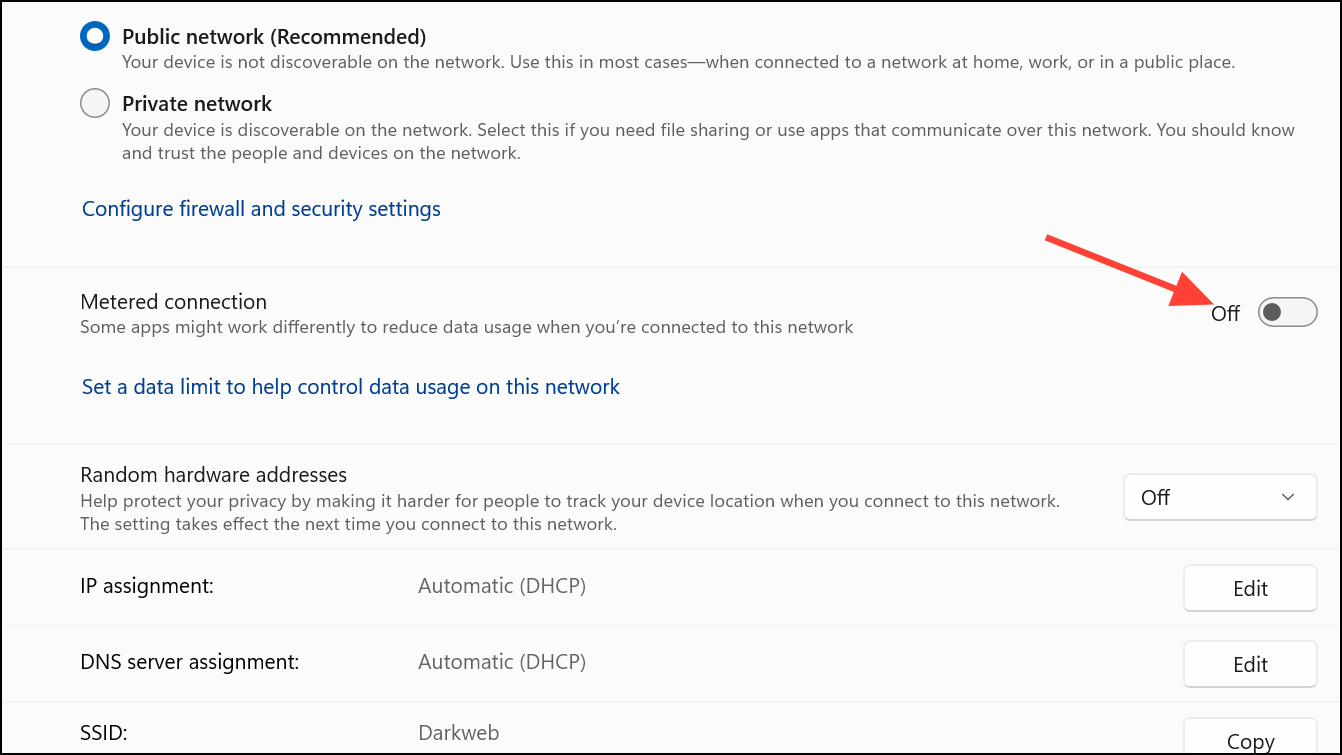Click the IP assignment "Automatic (DHCP)" value

coord(502,586)
